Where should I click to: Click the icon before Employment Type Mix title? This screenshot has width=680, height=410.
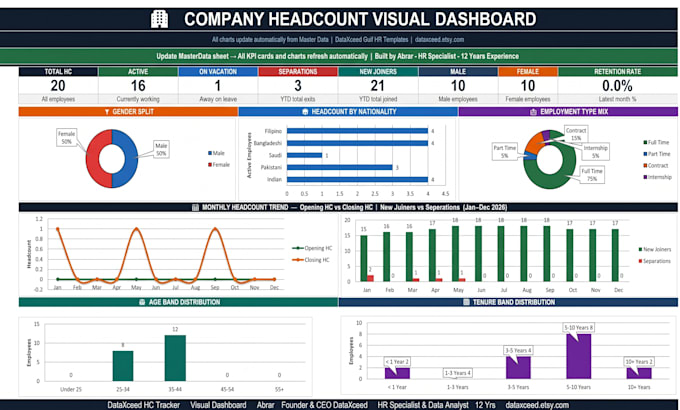click(533, 112)
